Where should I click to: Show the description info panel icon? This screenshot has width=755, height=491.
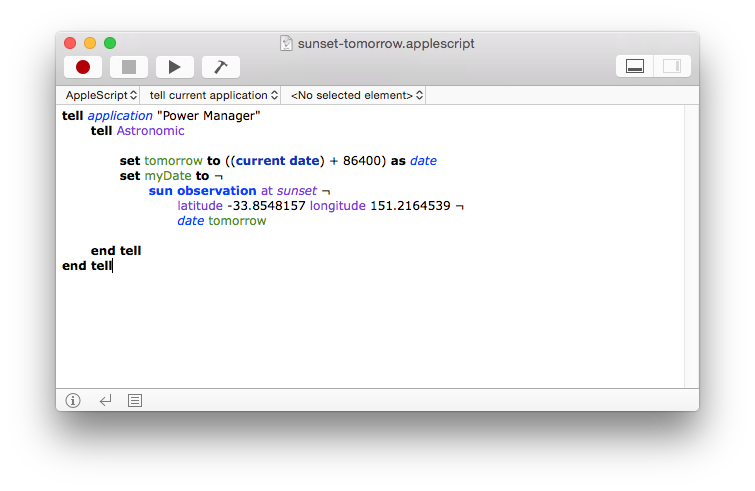pos(73,401)
